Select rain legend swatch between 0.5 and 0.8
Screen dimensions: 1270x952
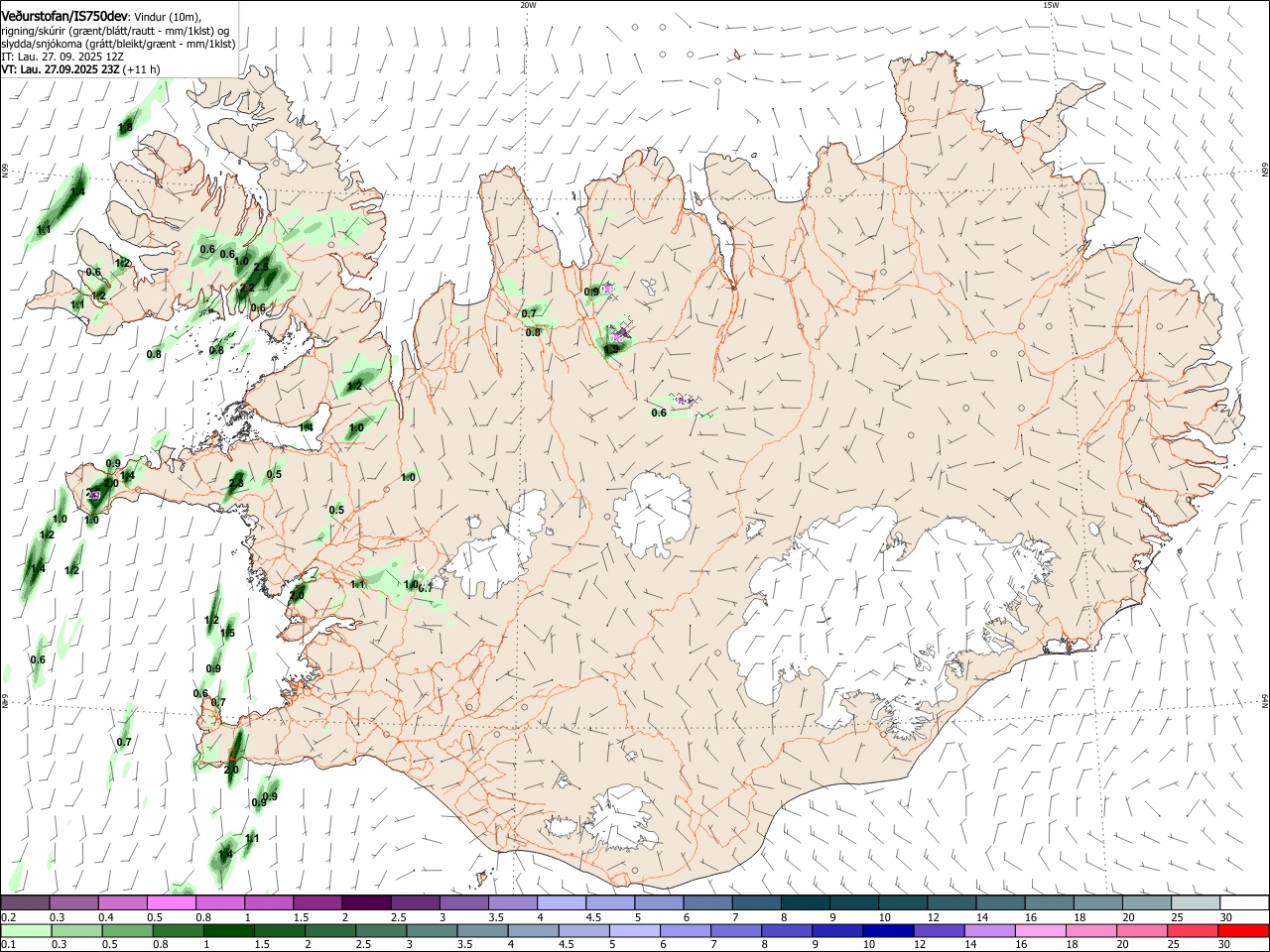pos(129,930)
